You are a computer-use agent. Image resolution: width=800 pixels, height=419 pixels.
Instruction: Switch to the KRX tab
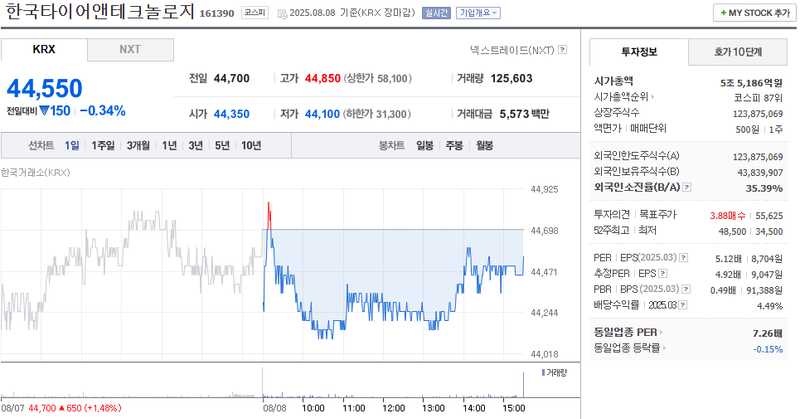(x=44, y=50)
